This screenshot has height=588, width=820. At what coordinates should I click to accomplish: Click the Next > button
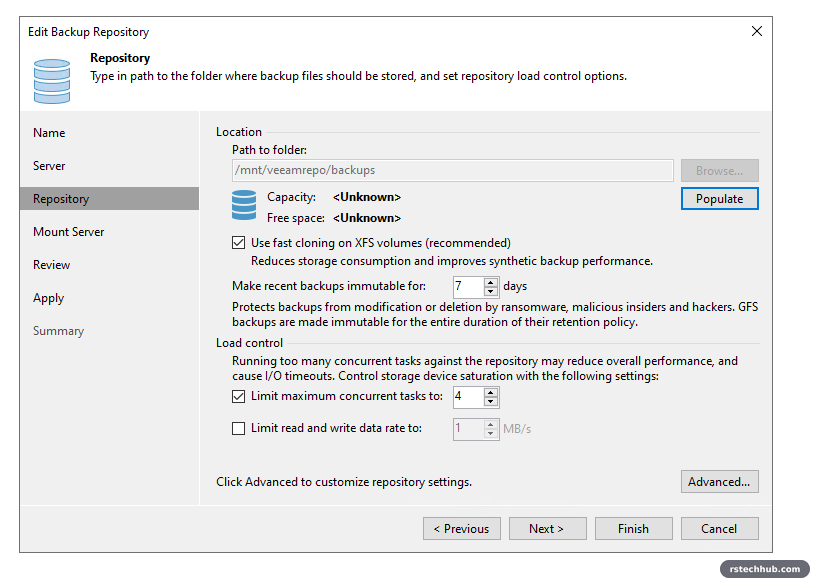(548, 529)
